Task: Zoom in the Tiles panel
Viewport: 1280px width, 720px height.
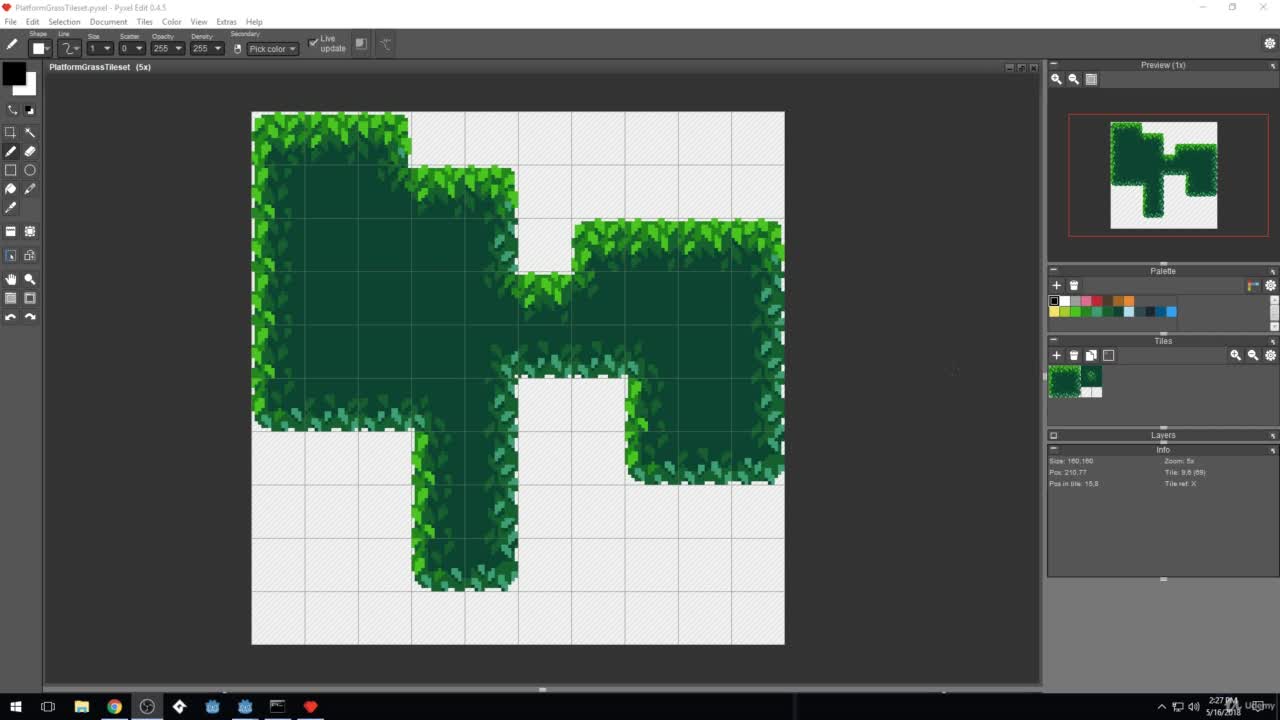Action: click(x=1236, y=355)
